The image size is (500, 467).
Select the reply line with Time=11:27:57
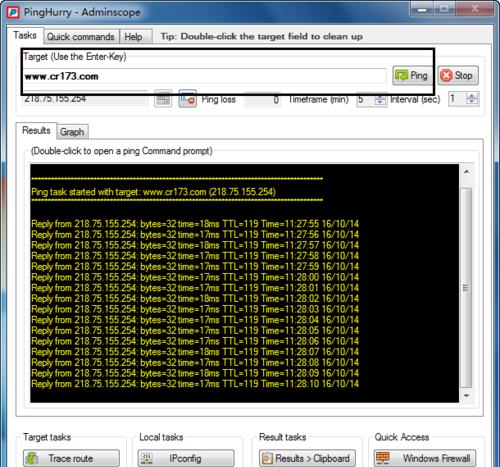point(195,245)
